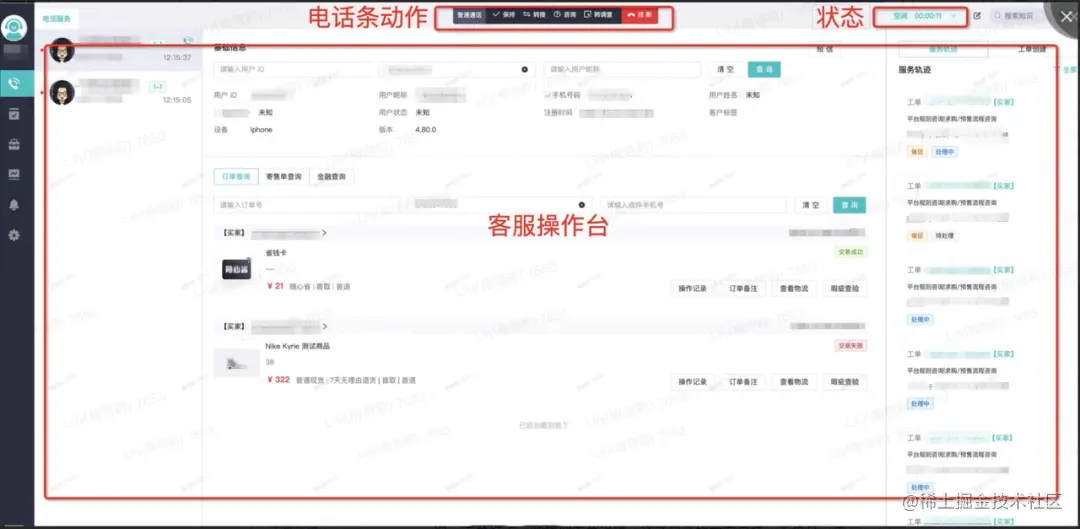
Task: Click the 转接 transfer call action
Action: [x=534, y=15]
